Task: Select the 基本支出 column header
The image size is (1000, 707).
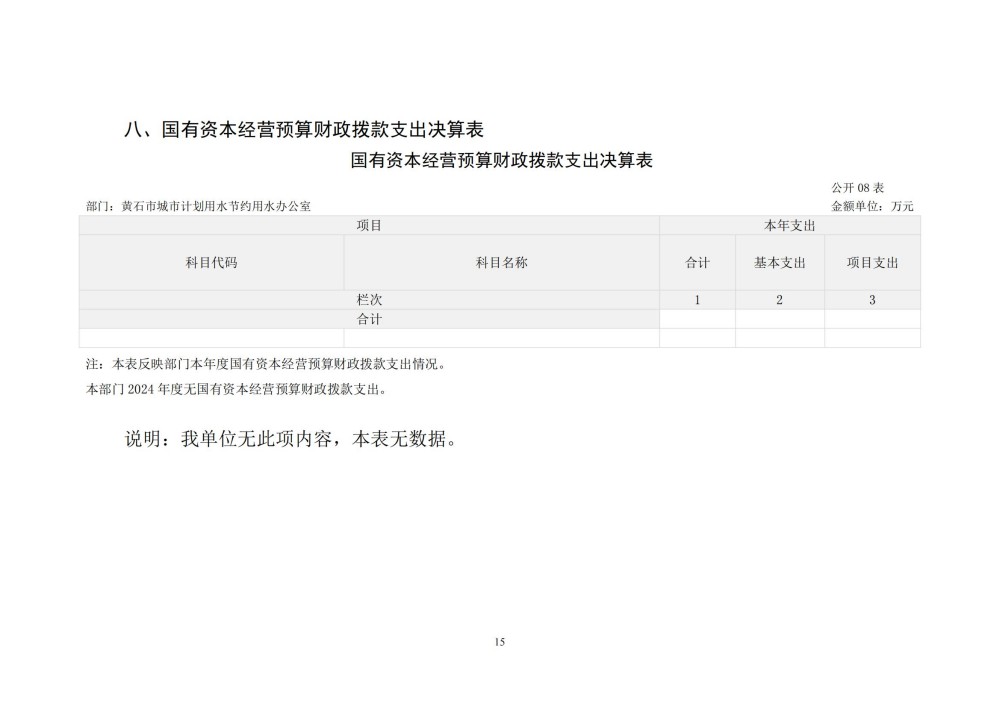Action: (x=779, y=263)
